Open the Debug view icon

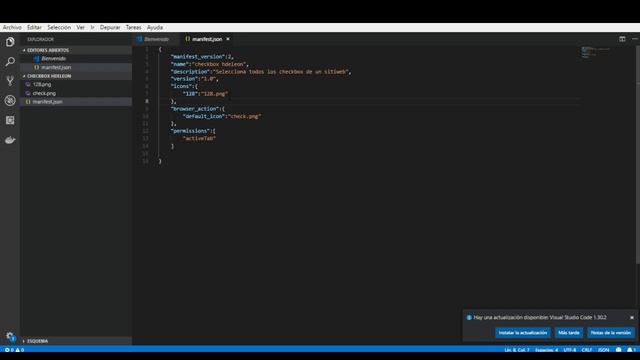10,100
